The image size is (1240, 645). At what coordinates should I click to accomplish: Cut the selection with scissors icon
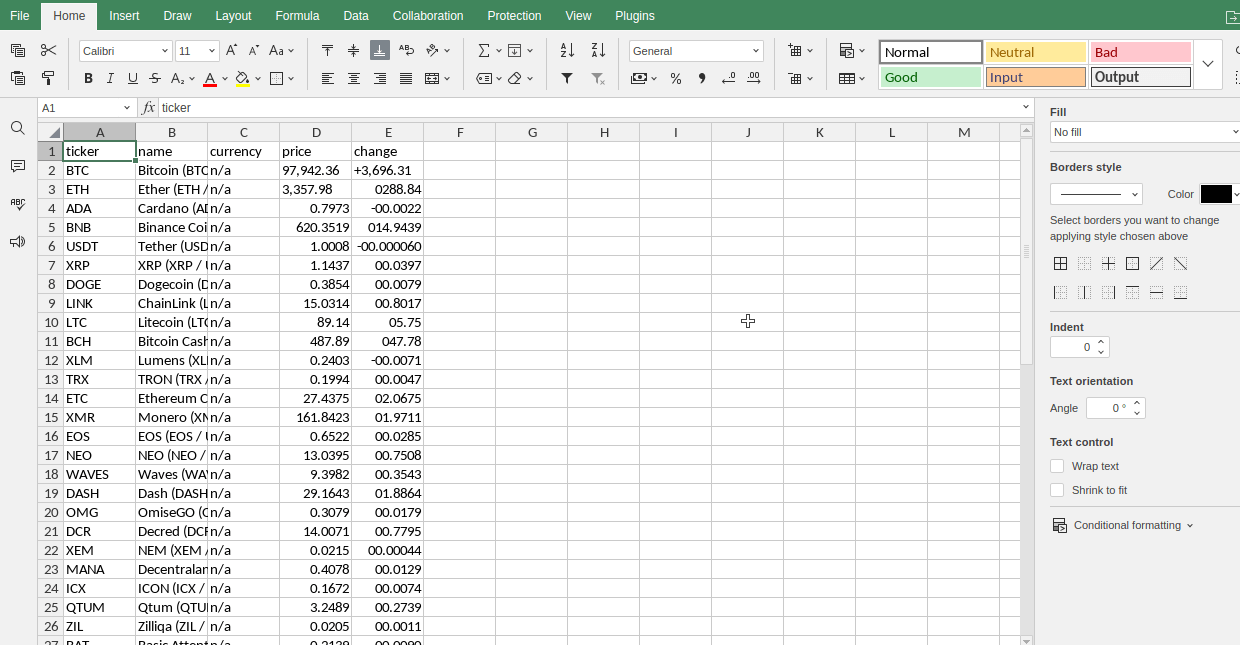[48, 50]
